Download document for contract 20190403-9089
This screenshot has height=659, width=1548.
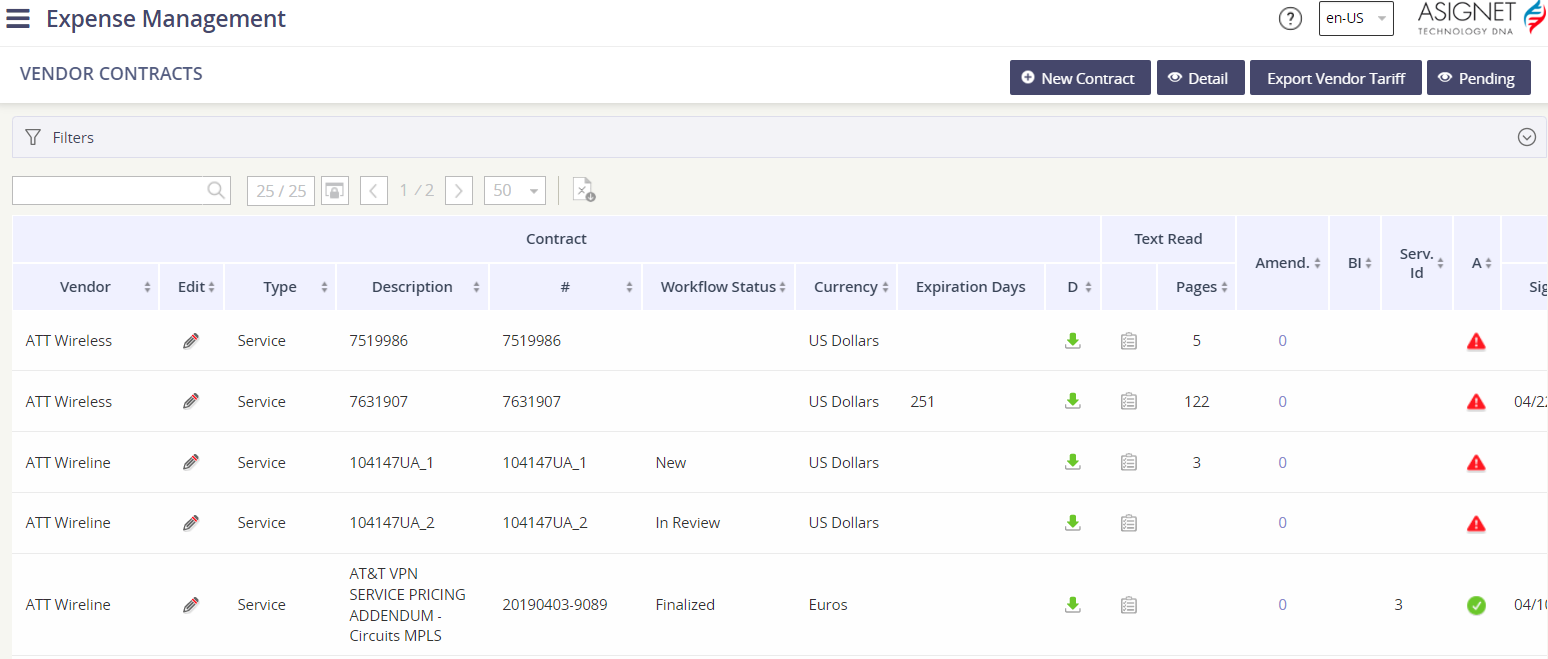pyautogui.click(x=1073, y=605)
